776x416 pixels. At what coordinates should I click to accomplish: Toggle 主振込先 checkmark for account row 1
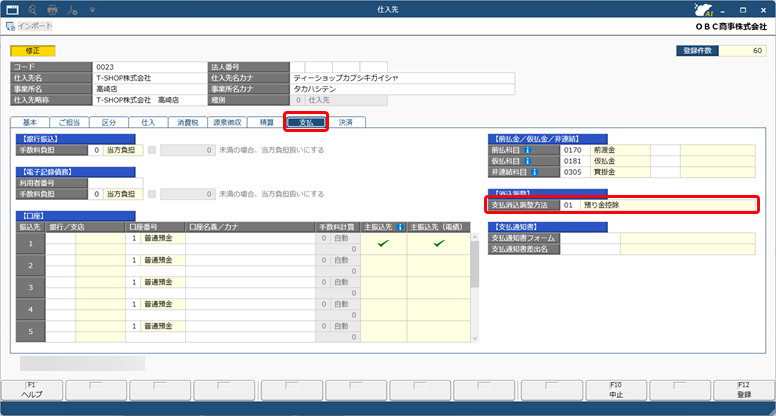tap(383, 243)
